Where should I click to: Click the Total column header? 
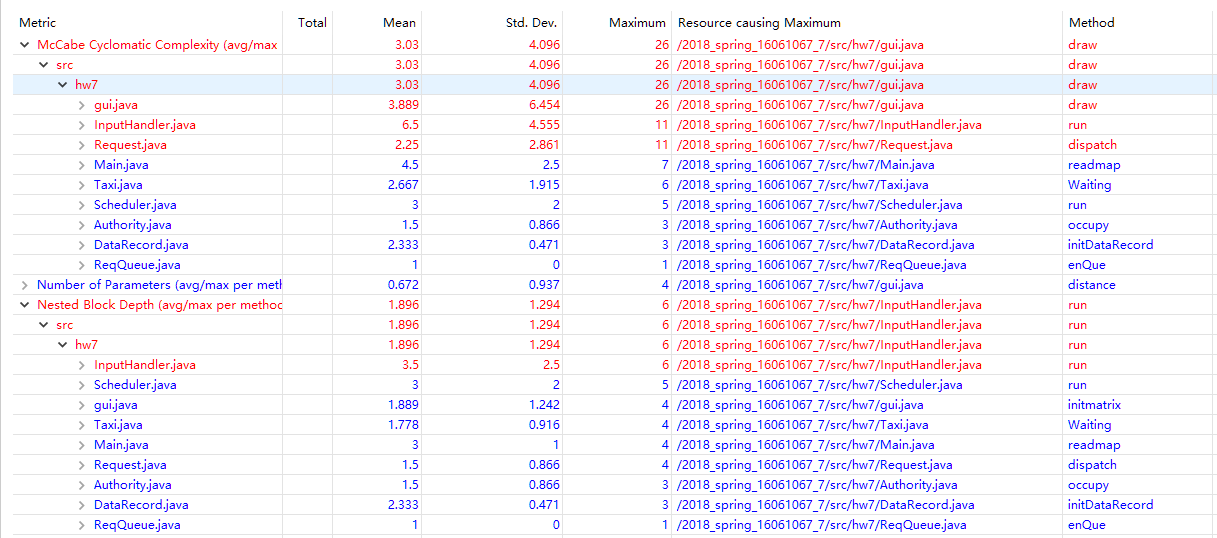pyautogui.click(x=312, y=22)
